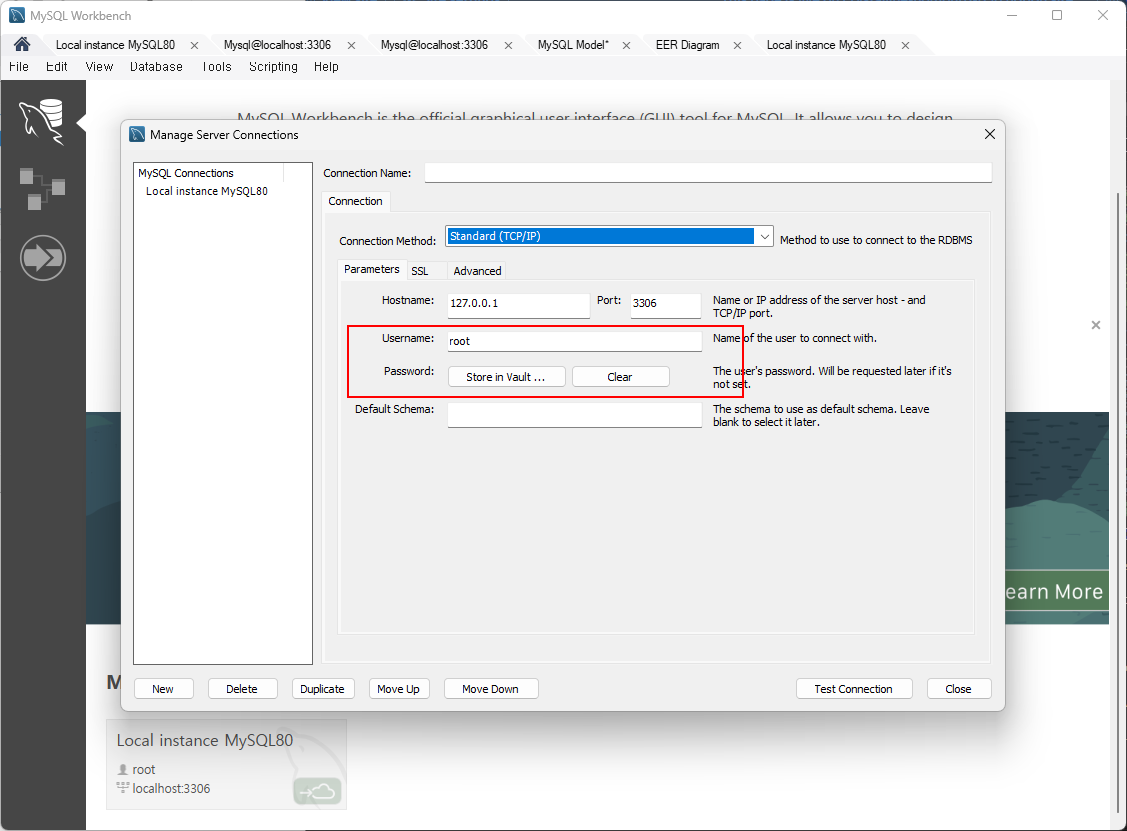Screen dimensions: 1127x831
Task: Select the SSL tab
Action: point(420,271)
